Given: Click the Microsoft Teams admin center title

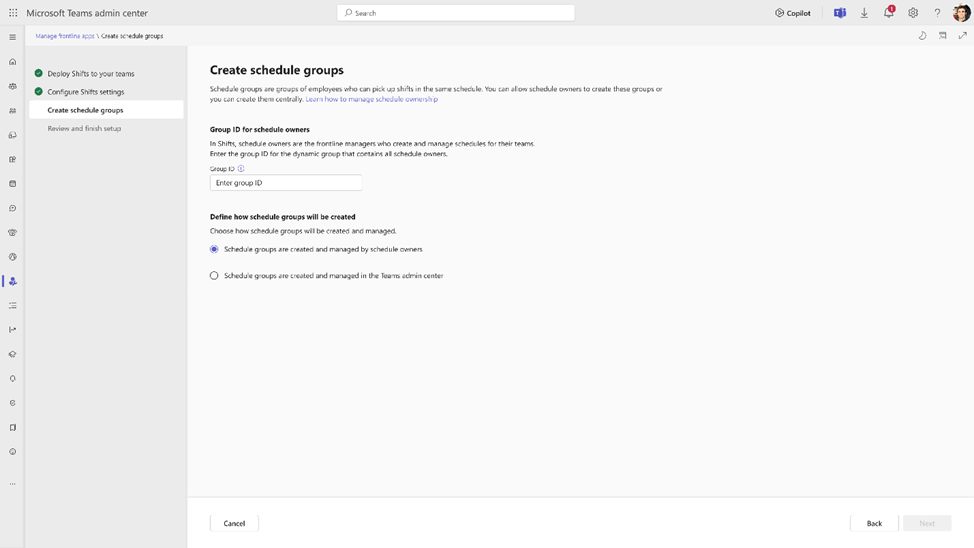Looking at the screenshot, I should pos(87,12).
